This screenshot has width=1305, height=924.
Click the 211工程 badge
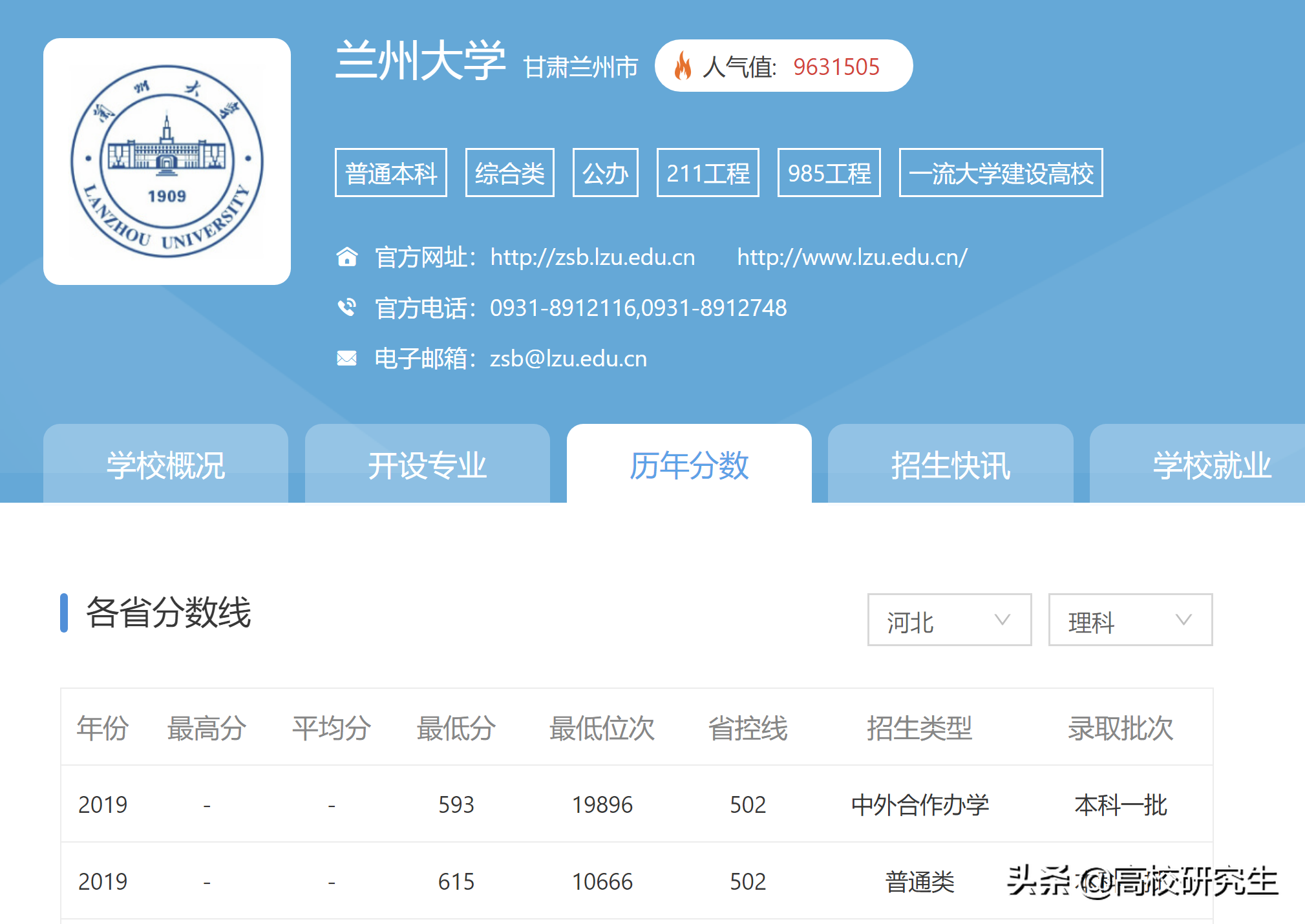pyautogui.click(x=708, y=173)
